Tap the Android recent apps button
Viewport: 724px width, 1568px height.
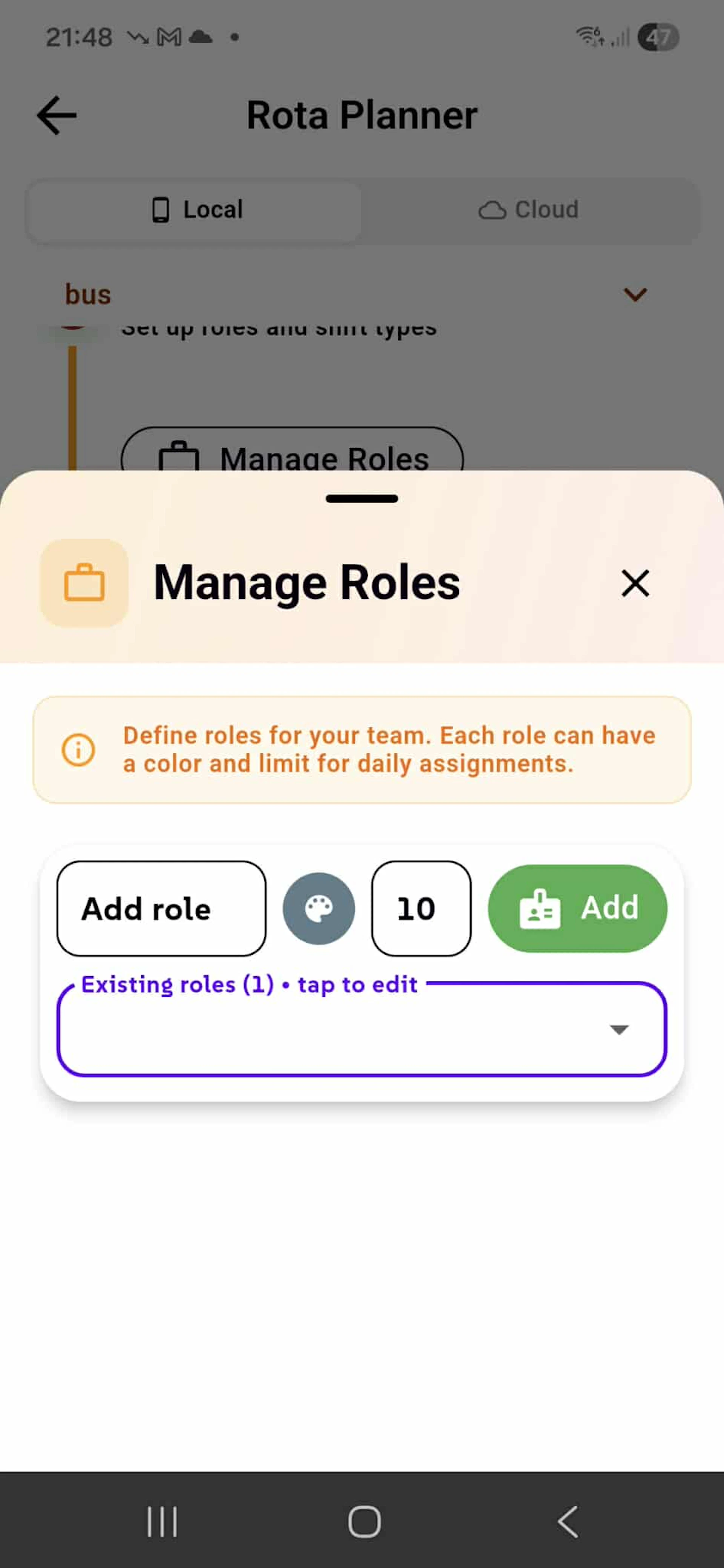162,1522
